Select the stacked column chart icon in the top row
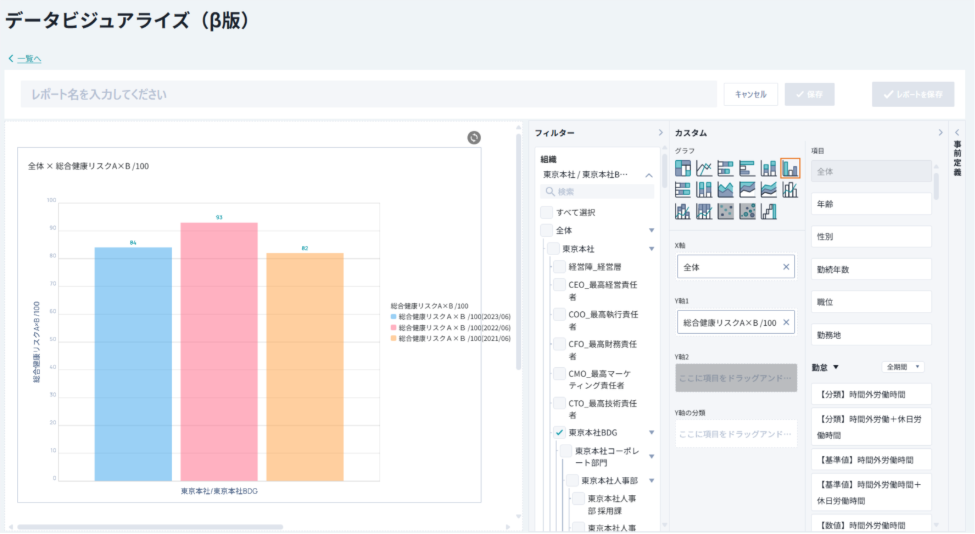 click(x=769, y=168)
